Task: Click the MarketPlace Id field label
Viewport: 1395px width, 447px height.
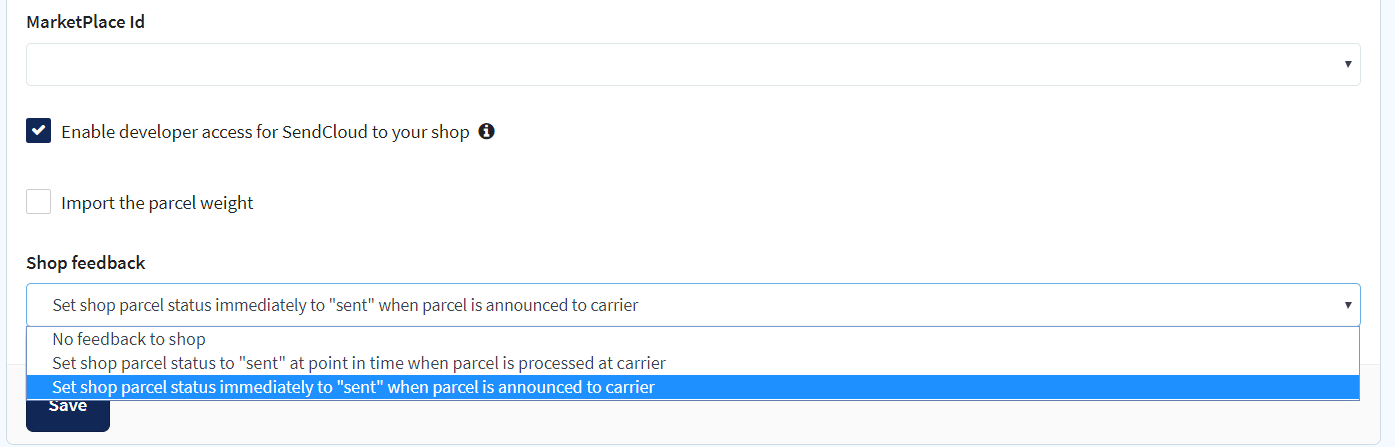Action: tap(85, 21)
